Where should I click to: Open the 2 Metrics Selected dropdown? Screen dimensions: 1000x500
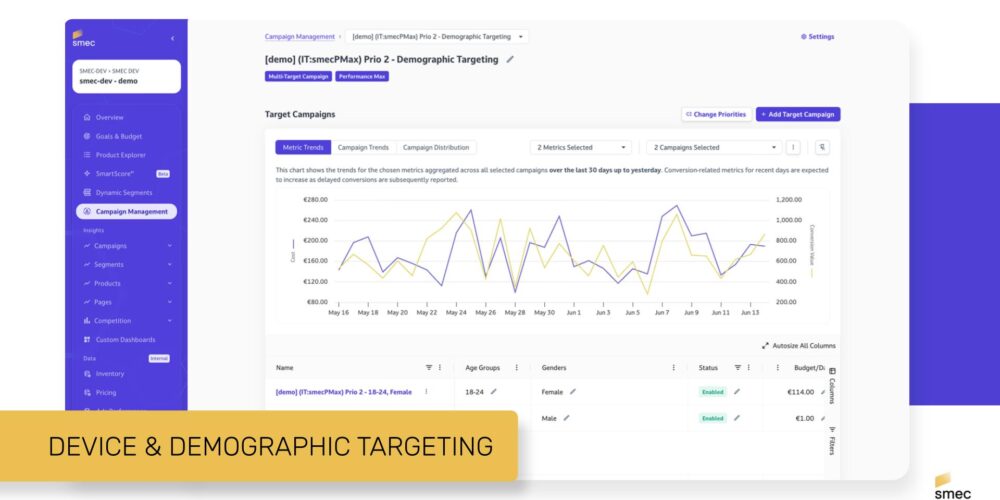tap(581, 147)
